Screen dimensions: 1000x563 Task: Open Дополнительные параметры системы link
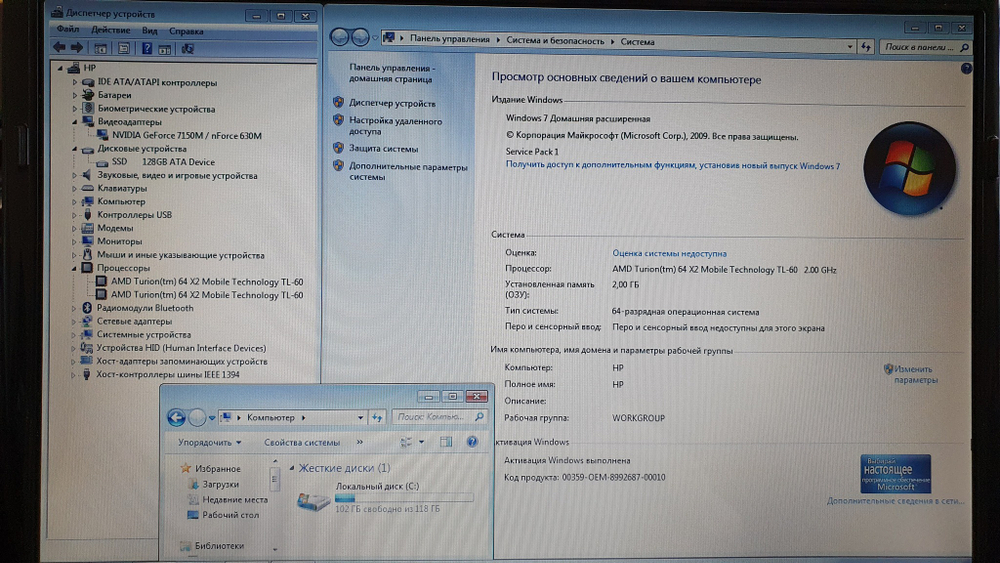[x=408, y=172]
